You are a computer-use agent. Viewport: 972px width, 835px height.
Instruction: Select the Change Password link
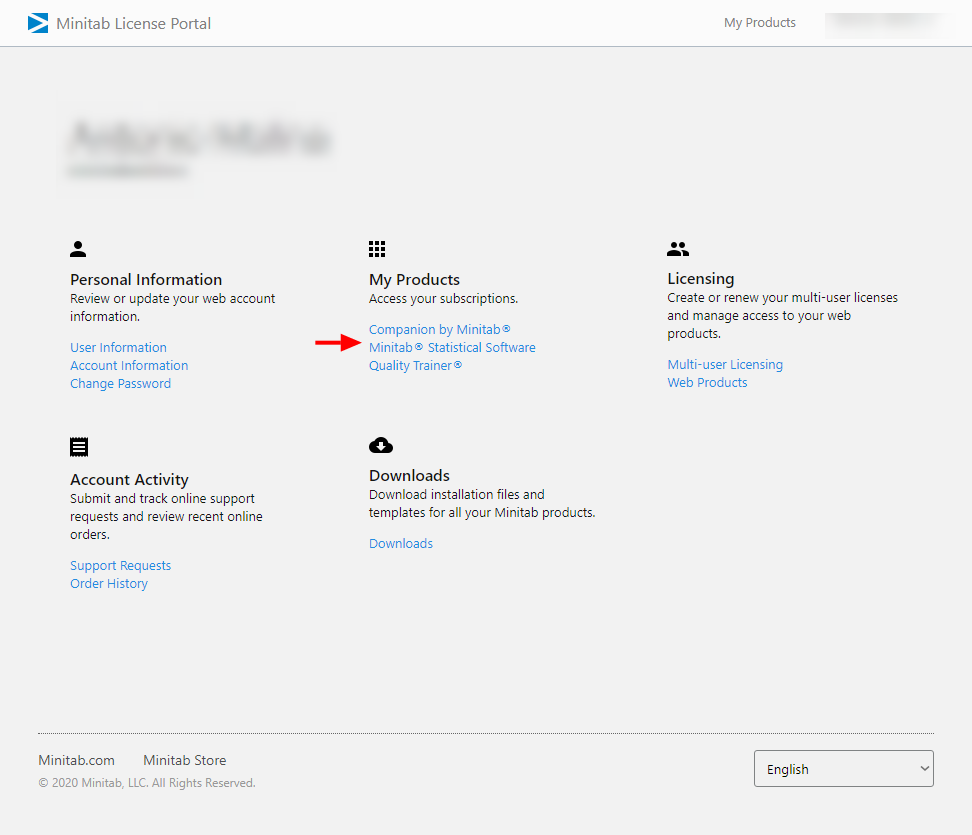[120, 384]
